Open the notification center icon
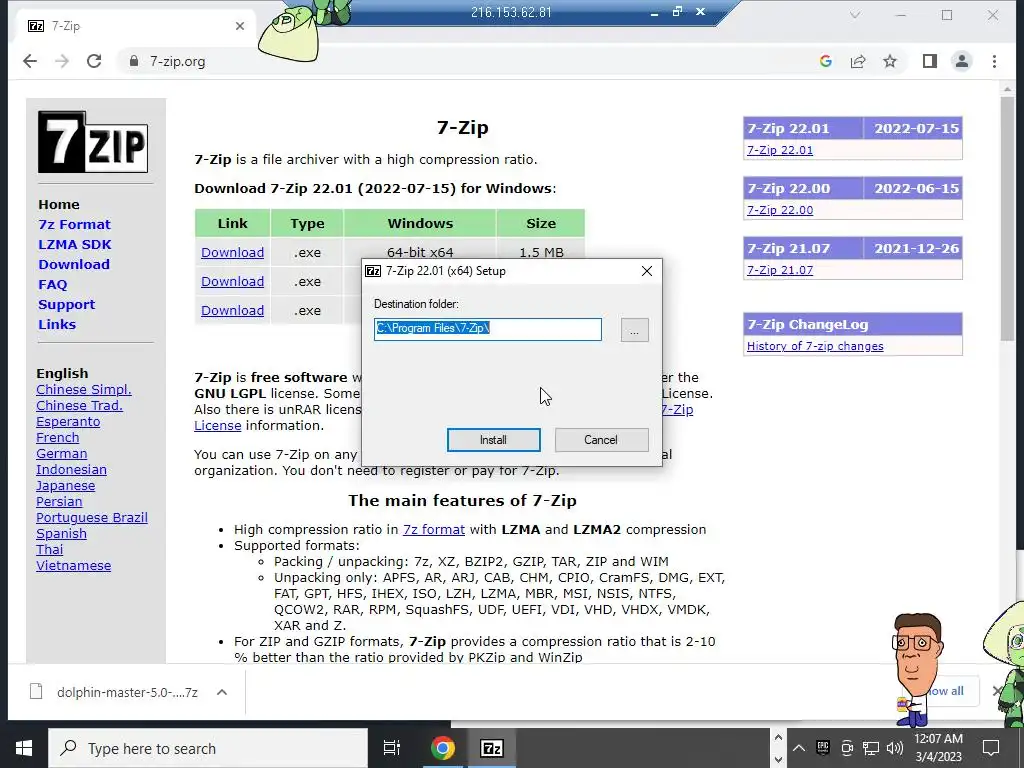Viewport: 1024px width, 768px height. [991, 748]
